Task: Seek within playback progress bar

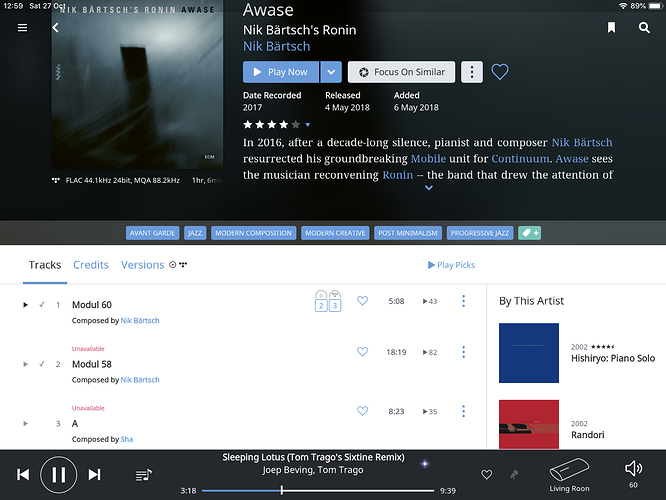Action: [318, 491]
